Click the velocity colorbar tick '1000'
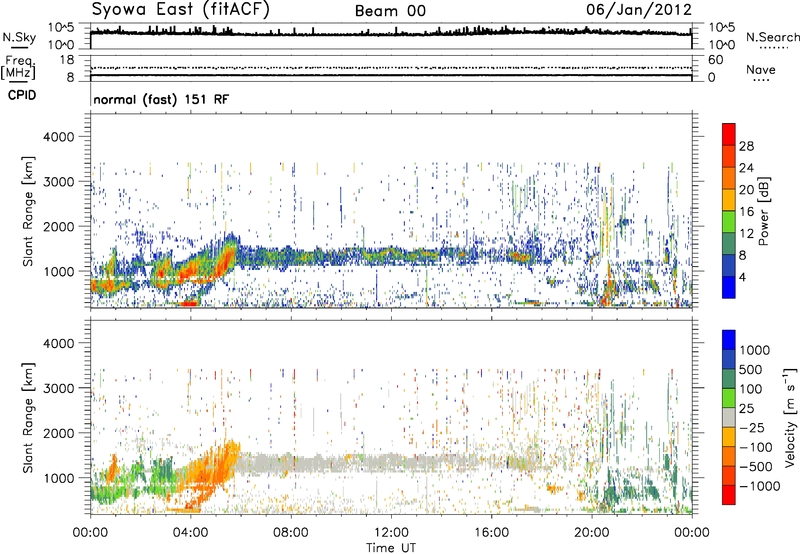The width and height of the screenshot is (800, 554). pyautogui.click(x=755, y=350)
